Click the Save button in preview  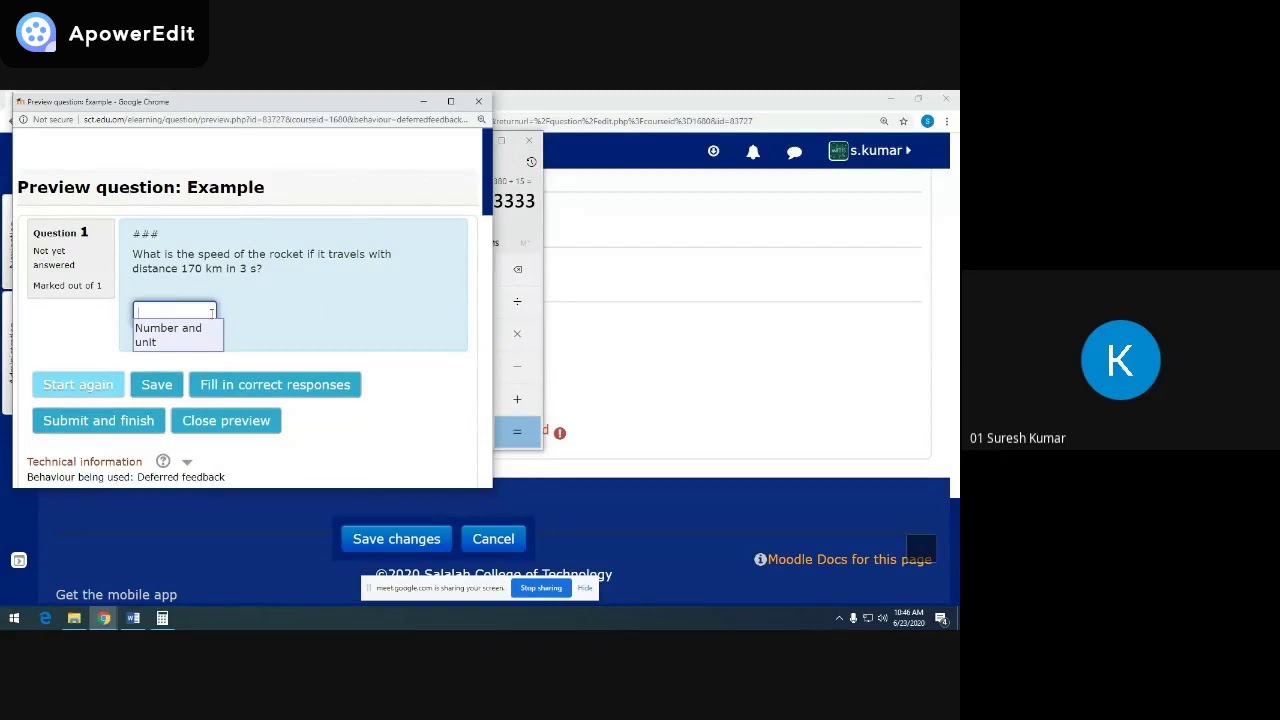coord(156,385)
